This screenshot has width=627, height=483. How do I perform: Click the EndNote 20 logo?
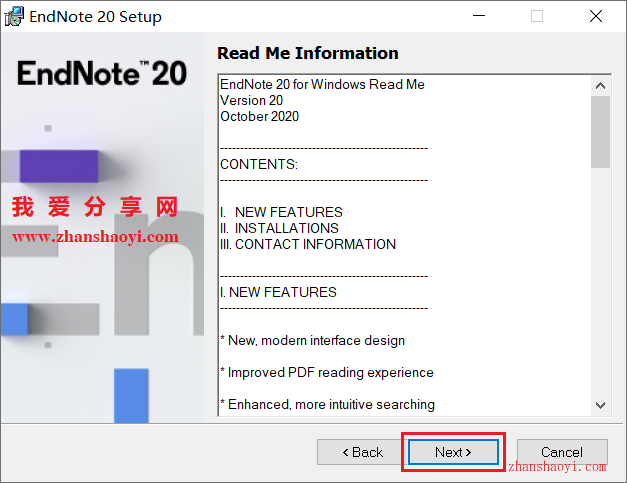[102, 73]
